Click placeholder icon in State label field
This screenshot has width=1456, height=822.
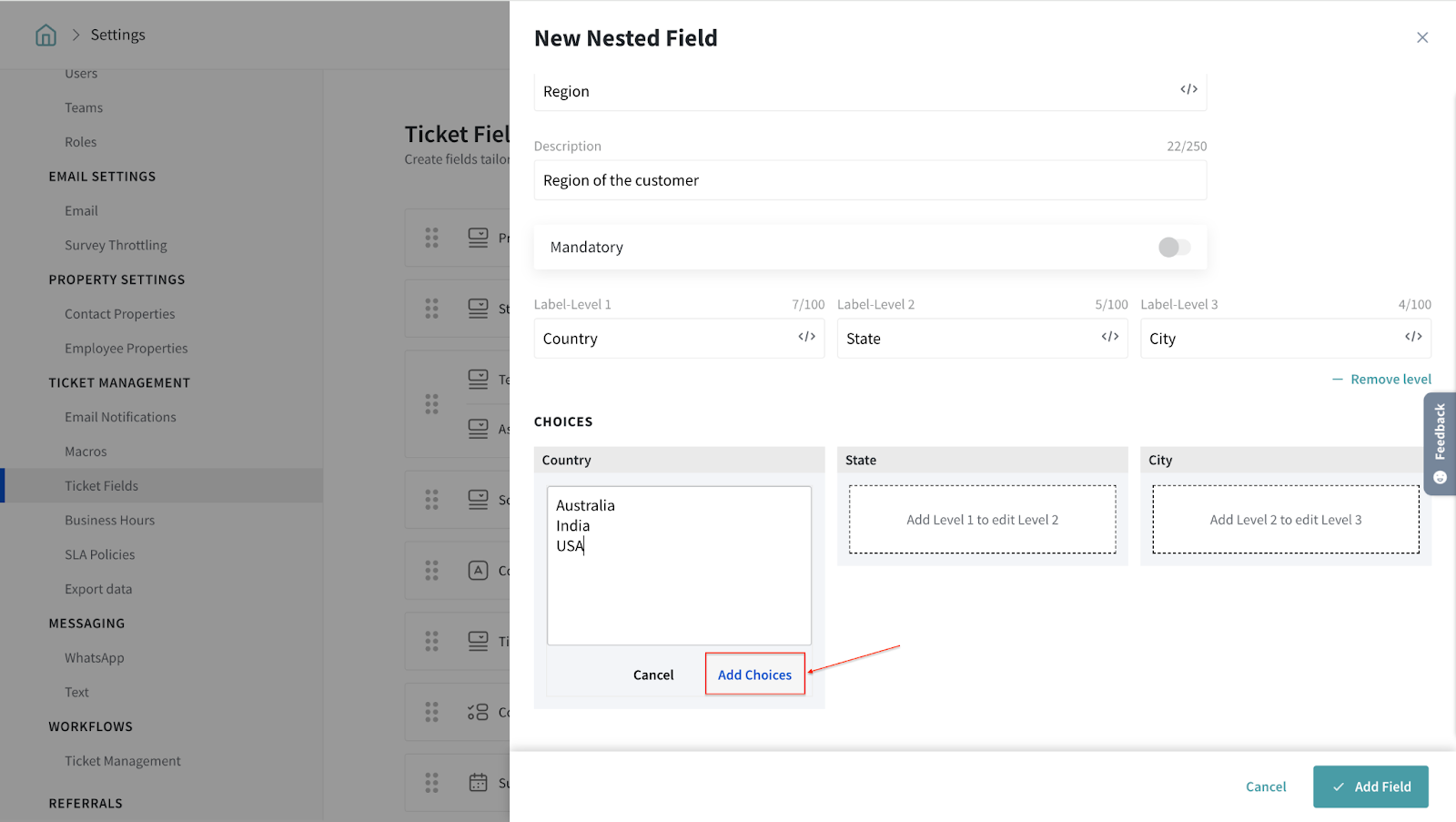1109,337
